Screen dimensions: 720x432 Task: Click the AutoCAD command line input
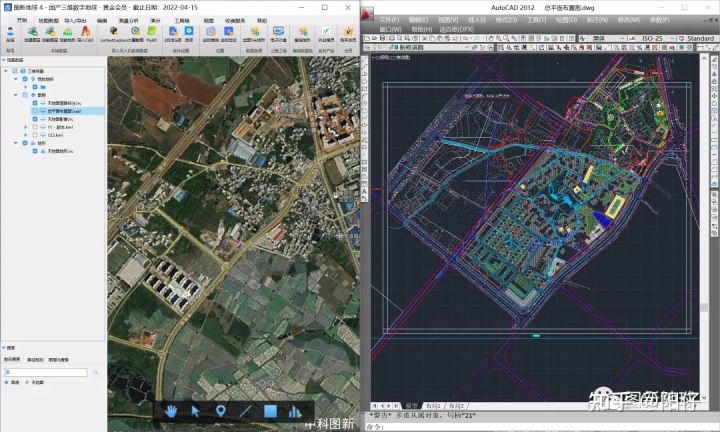(542, 427)
